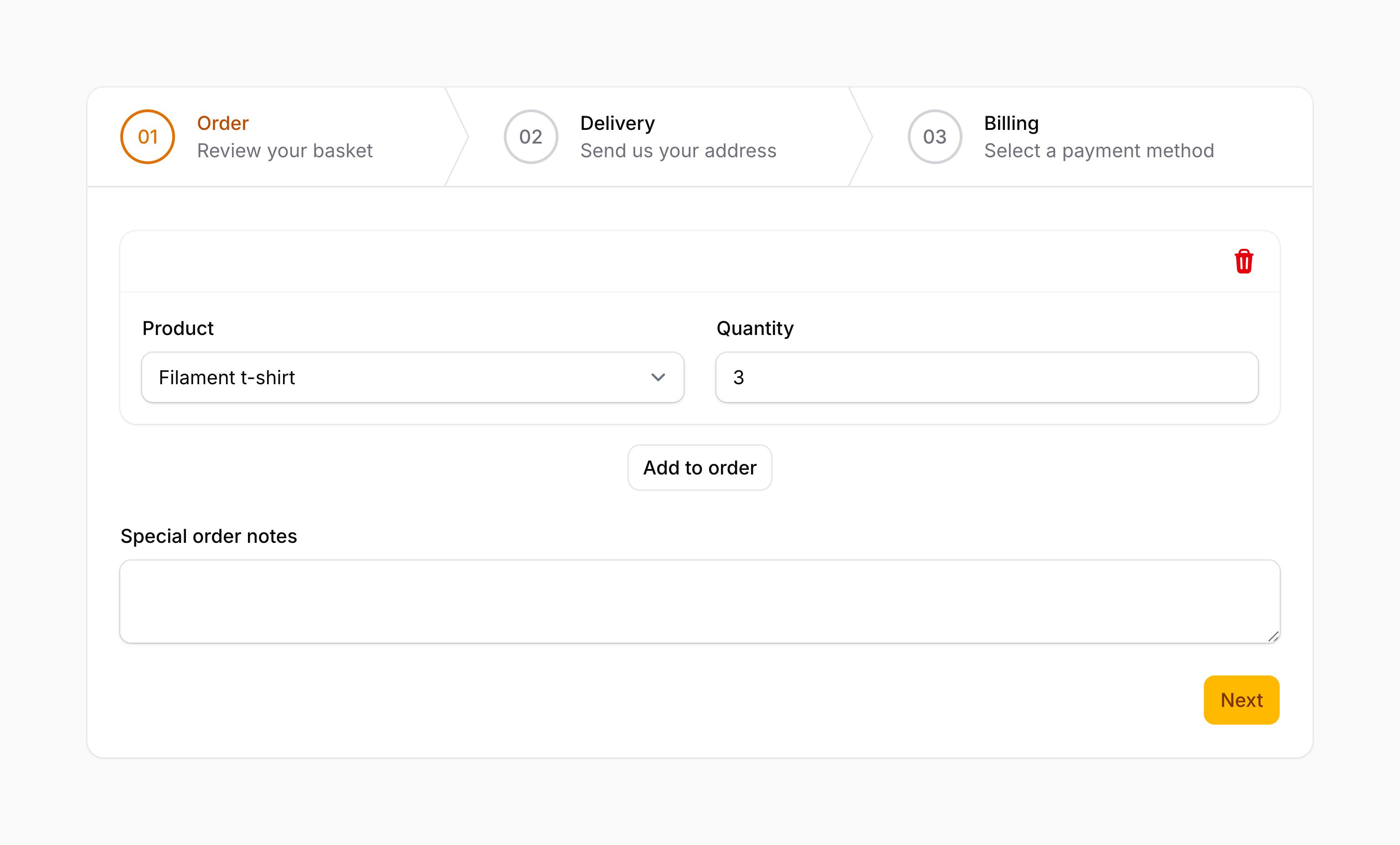Click 'Select a payment method' description

pyautogui.click(x=1099, y=150)
